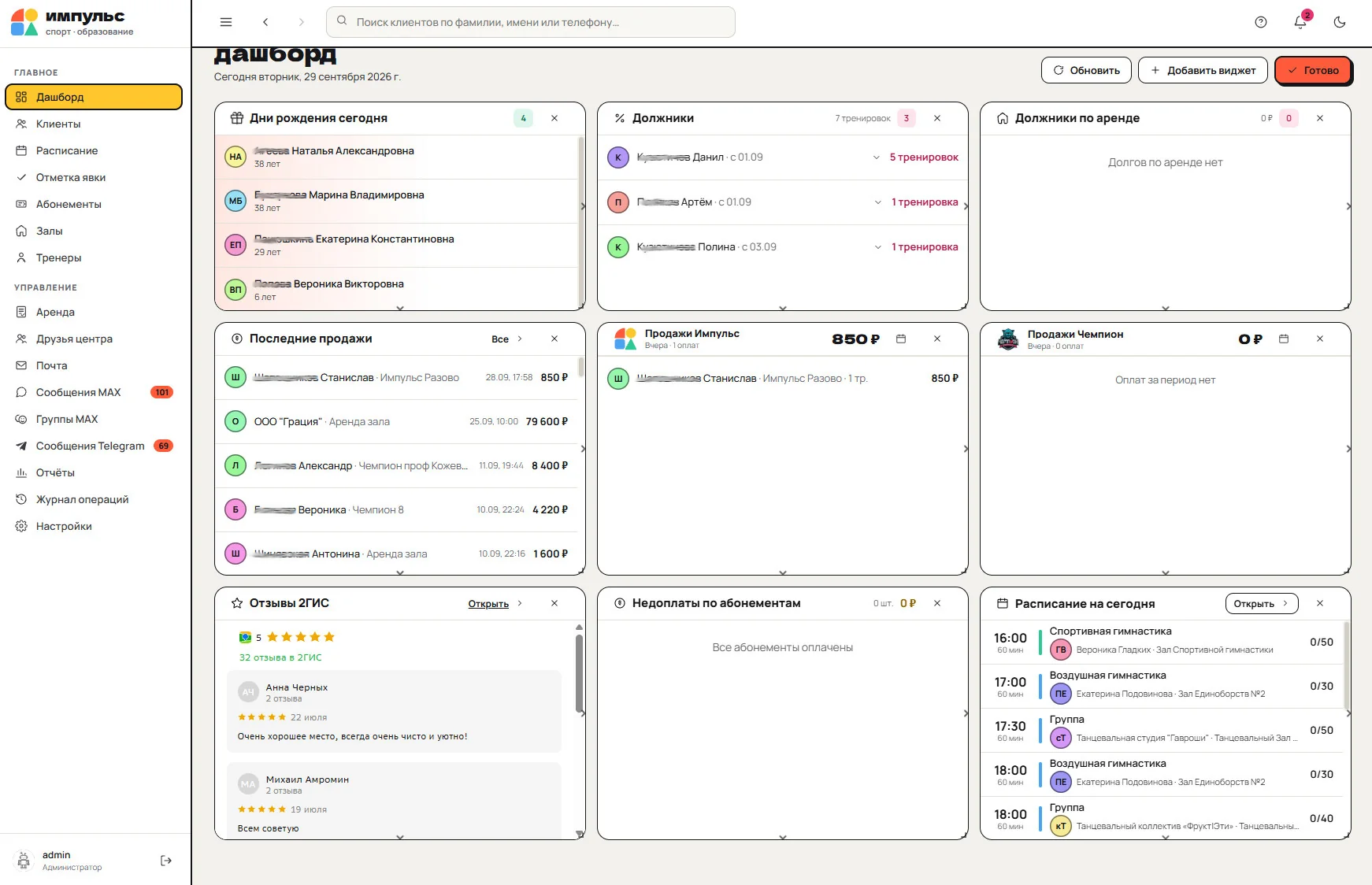The width and height of the screenshot is (1372, 885).
Task: Remove the Дни рождения сегодня widget
Action: tap(554, 118)
